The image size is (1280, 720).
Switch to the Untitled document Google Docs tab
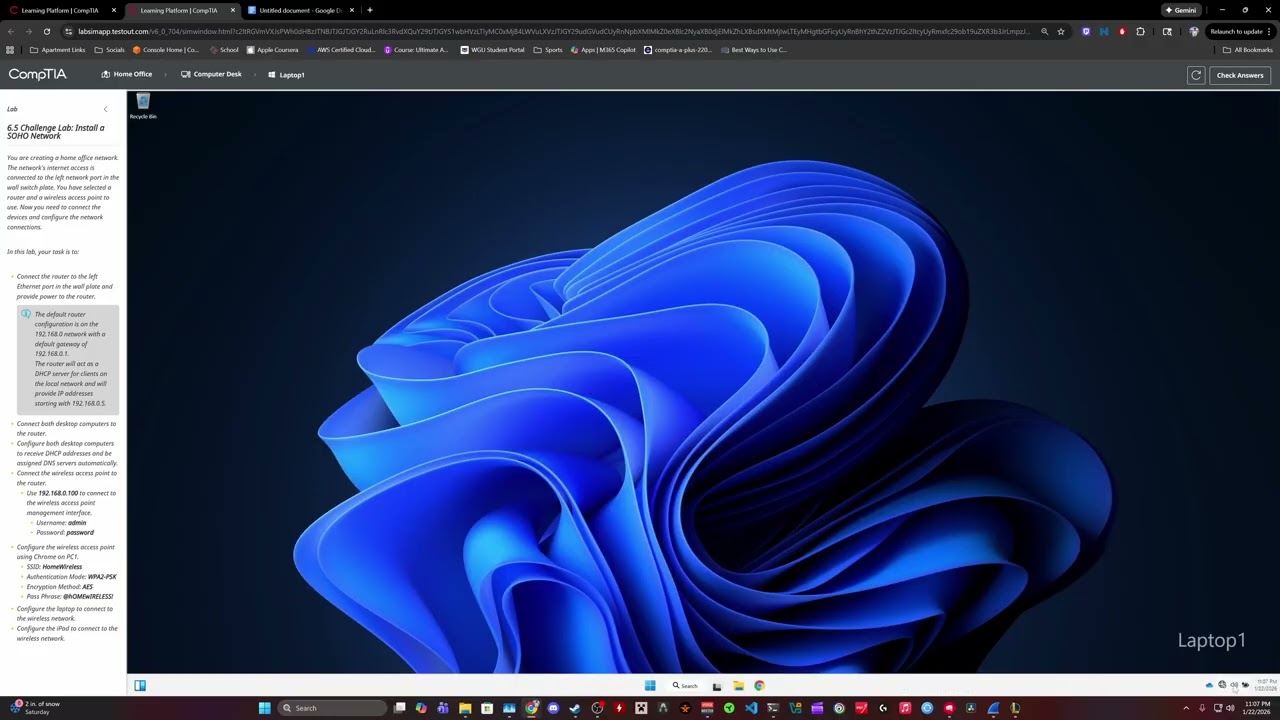(x=302, y=10)
